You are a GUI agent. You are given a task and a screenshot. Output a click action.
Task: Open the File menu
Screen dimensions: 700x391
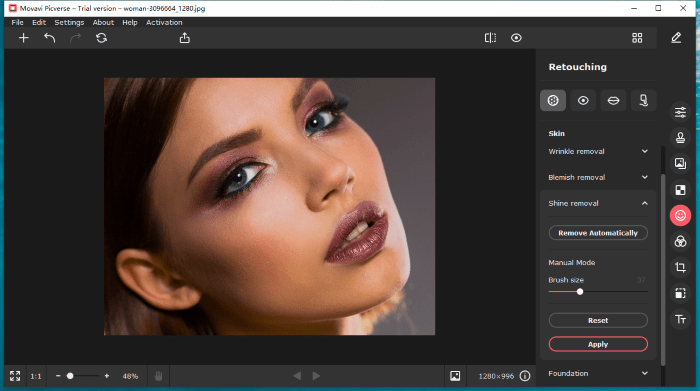click(x=17, y=22)
